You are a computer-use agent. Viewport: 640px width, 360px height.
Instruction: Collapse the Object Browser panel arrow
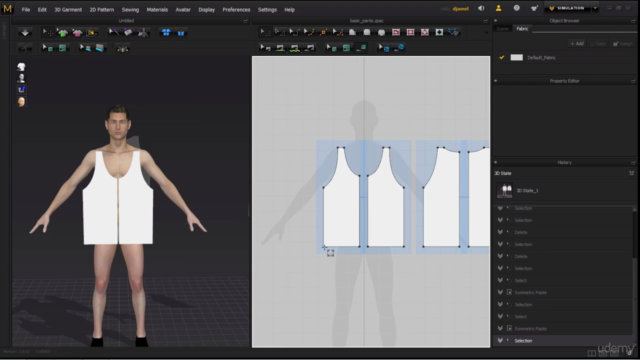[x=496, y=20]
